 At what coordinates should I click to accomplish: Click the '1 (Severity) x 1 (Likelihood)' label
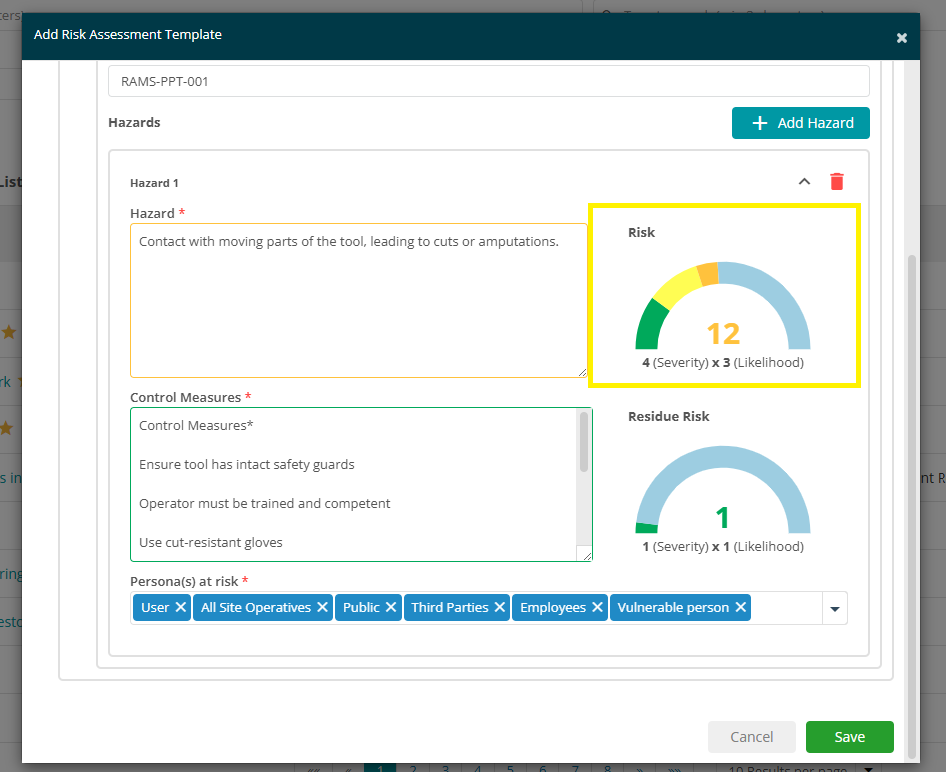723,546
